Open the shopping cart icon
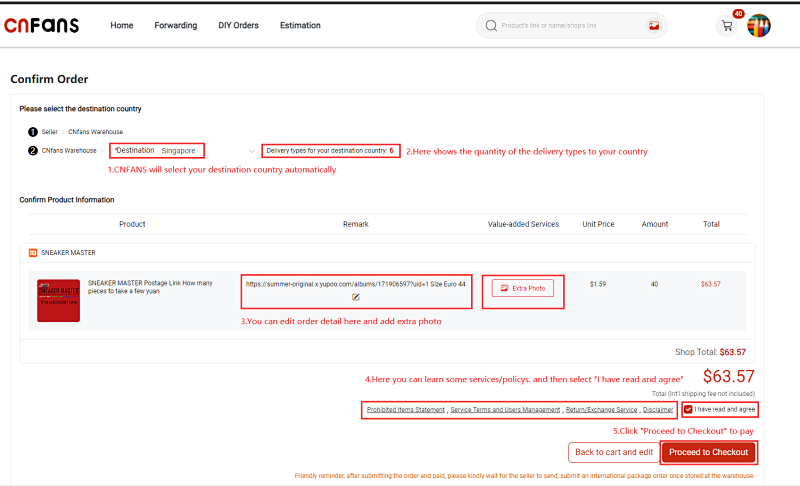Image resolution: width=800 pixels, height=486 pixels. 727,26
